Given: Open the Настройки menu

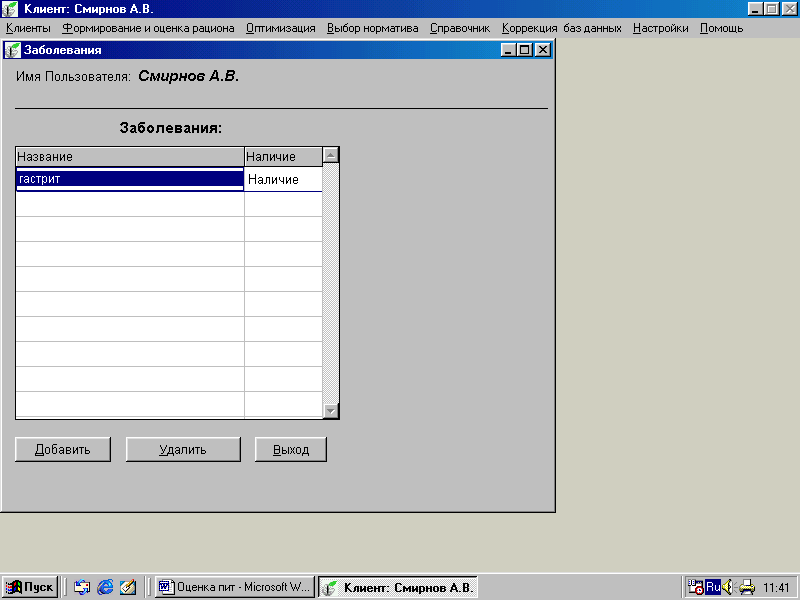Looking at the screenshot, I should (660, 28).
